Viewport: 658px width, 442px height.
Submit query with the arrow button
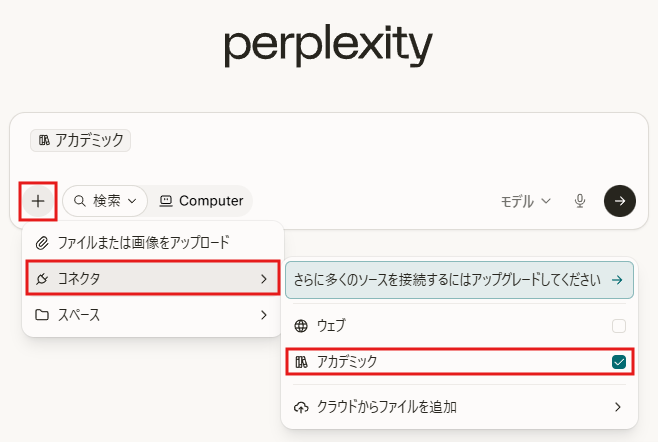(620, 201)
